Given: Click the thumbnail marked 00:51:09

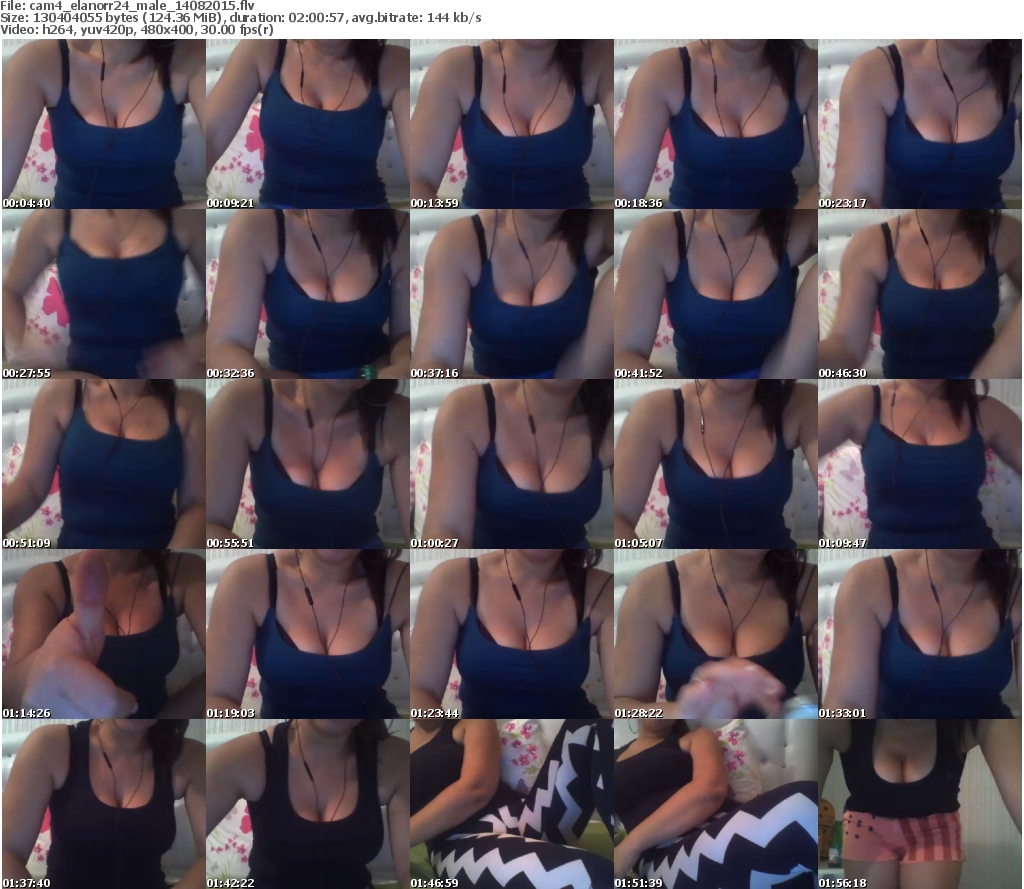Looking at the screenshot, I should point(104,464).
